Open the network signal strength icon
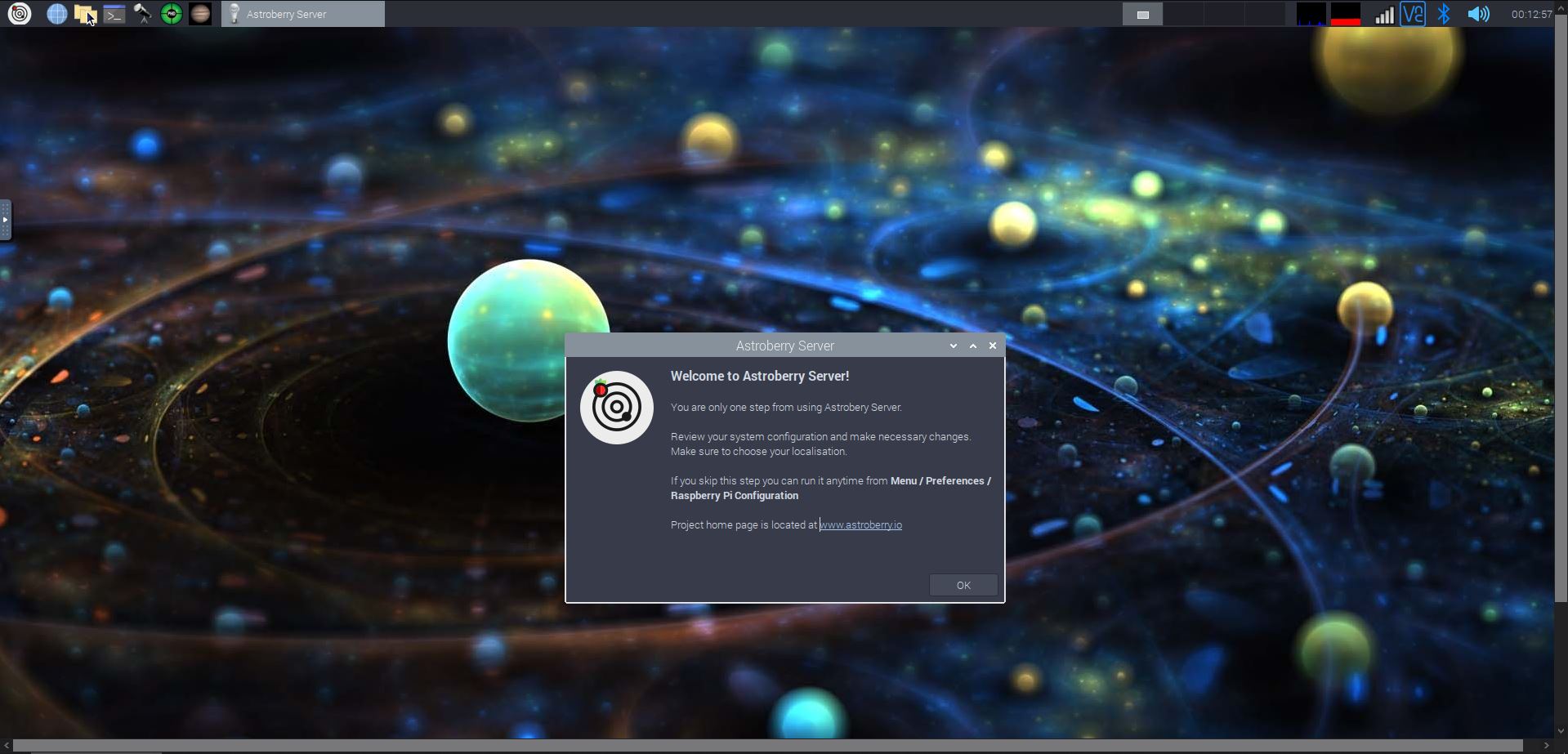1568x754 pixels. click(1384, 15)
